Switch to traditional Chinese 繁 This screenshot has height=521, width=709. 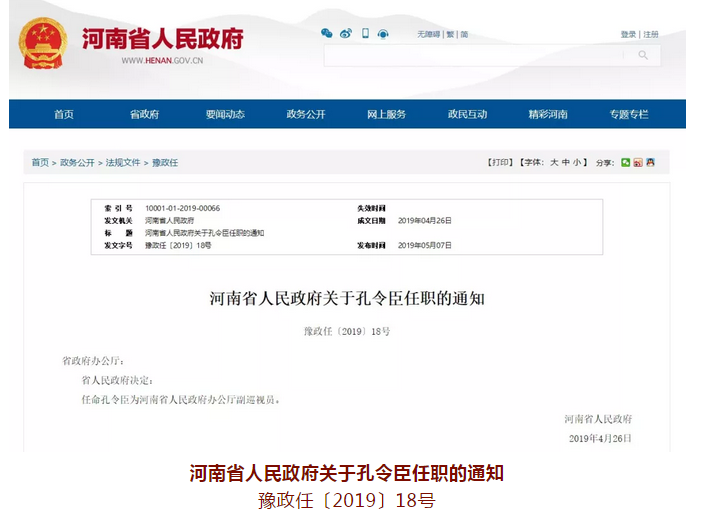point(450,34)
